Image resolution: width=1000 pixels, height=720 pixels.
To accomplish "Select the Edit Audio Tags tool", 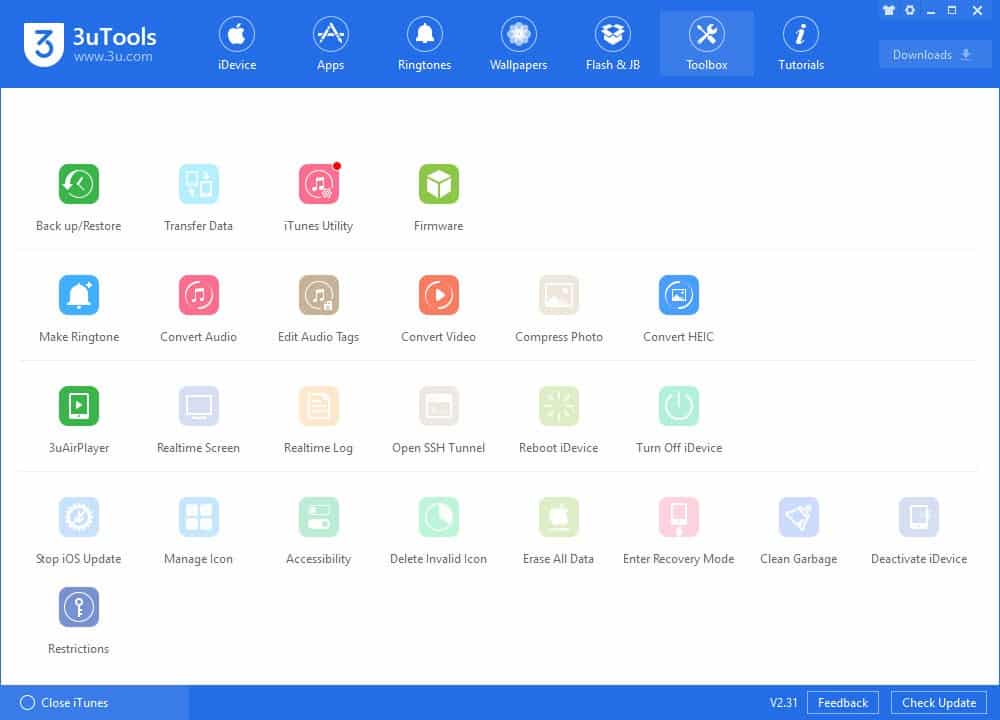I will 318,296.
